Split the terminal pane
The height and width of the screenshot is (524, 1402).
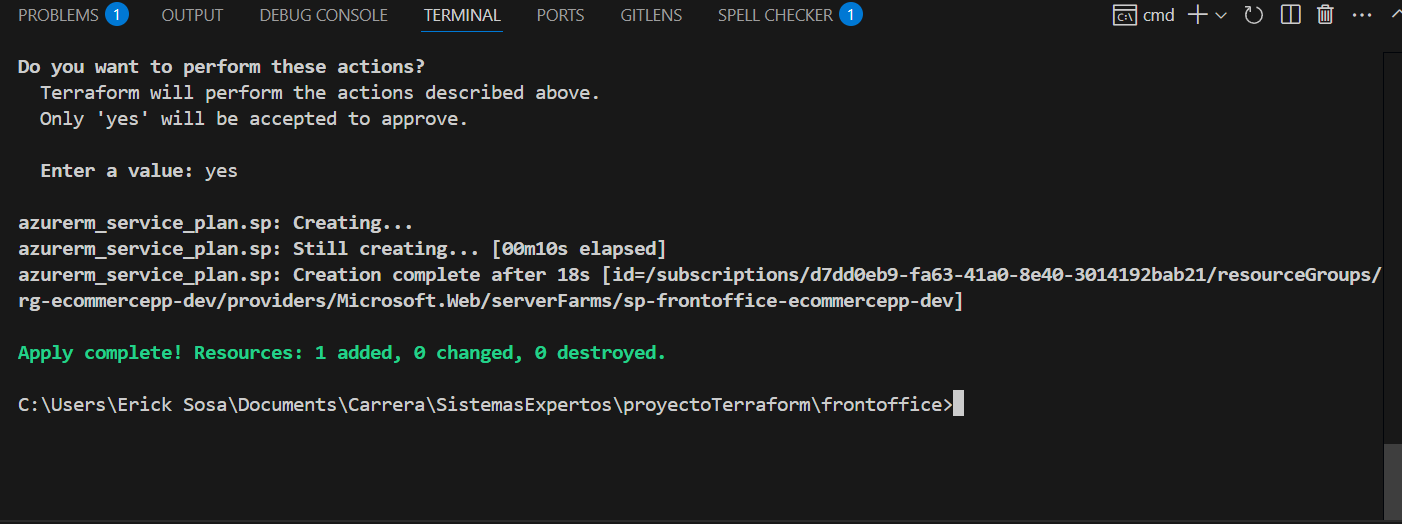point(1291,15)
